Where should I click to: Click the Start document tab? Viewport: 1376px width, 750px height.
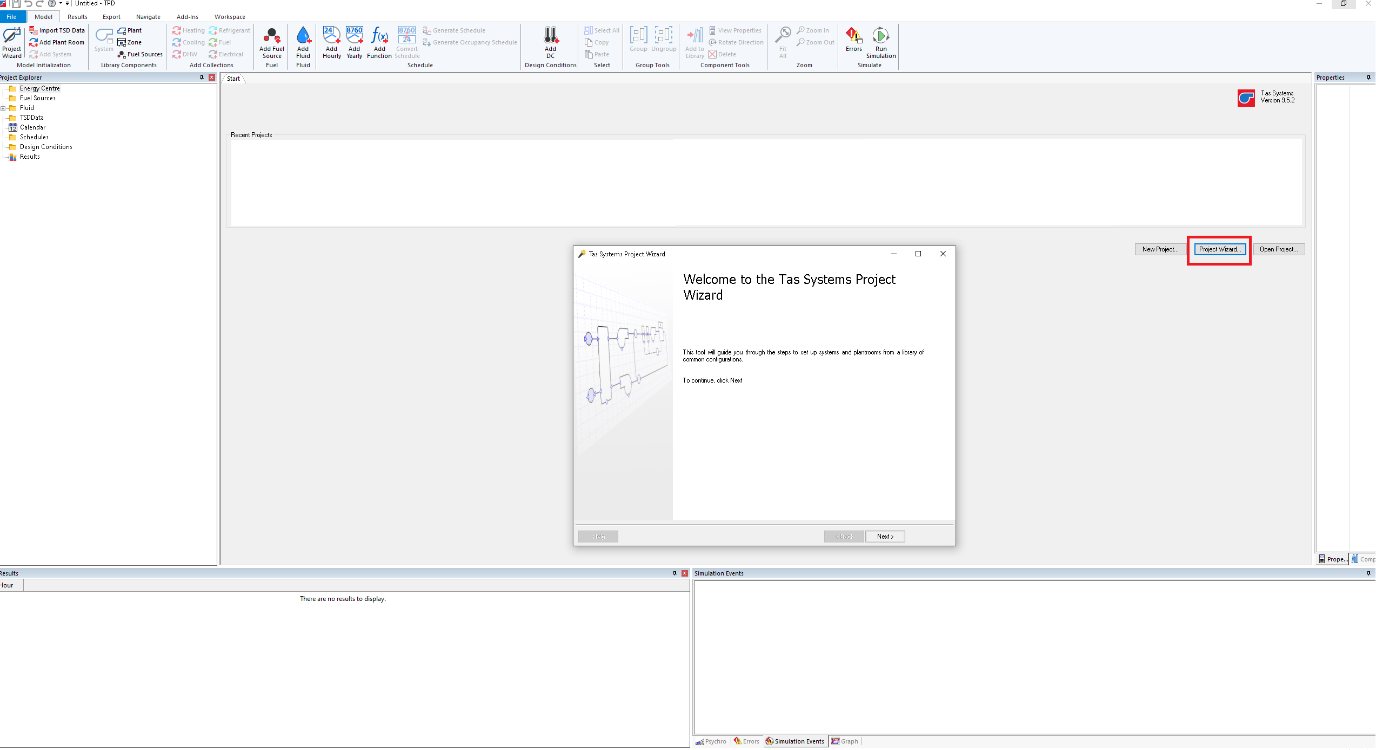pyautogui.click(x=233, y=78)
